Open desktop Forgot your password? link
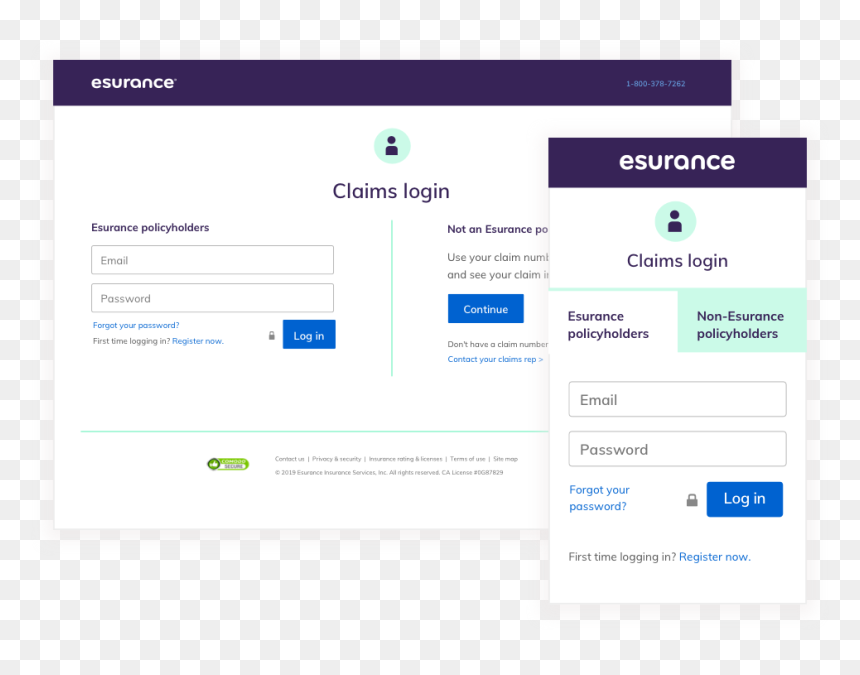860x675 pixels. tap(136, 325)
